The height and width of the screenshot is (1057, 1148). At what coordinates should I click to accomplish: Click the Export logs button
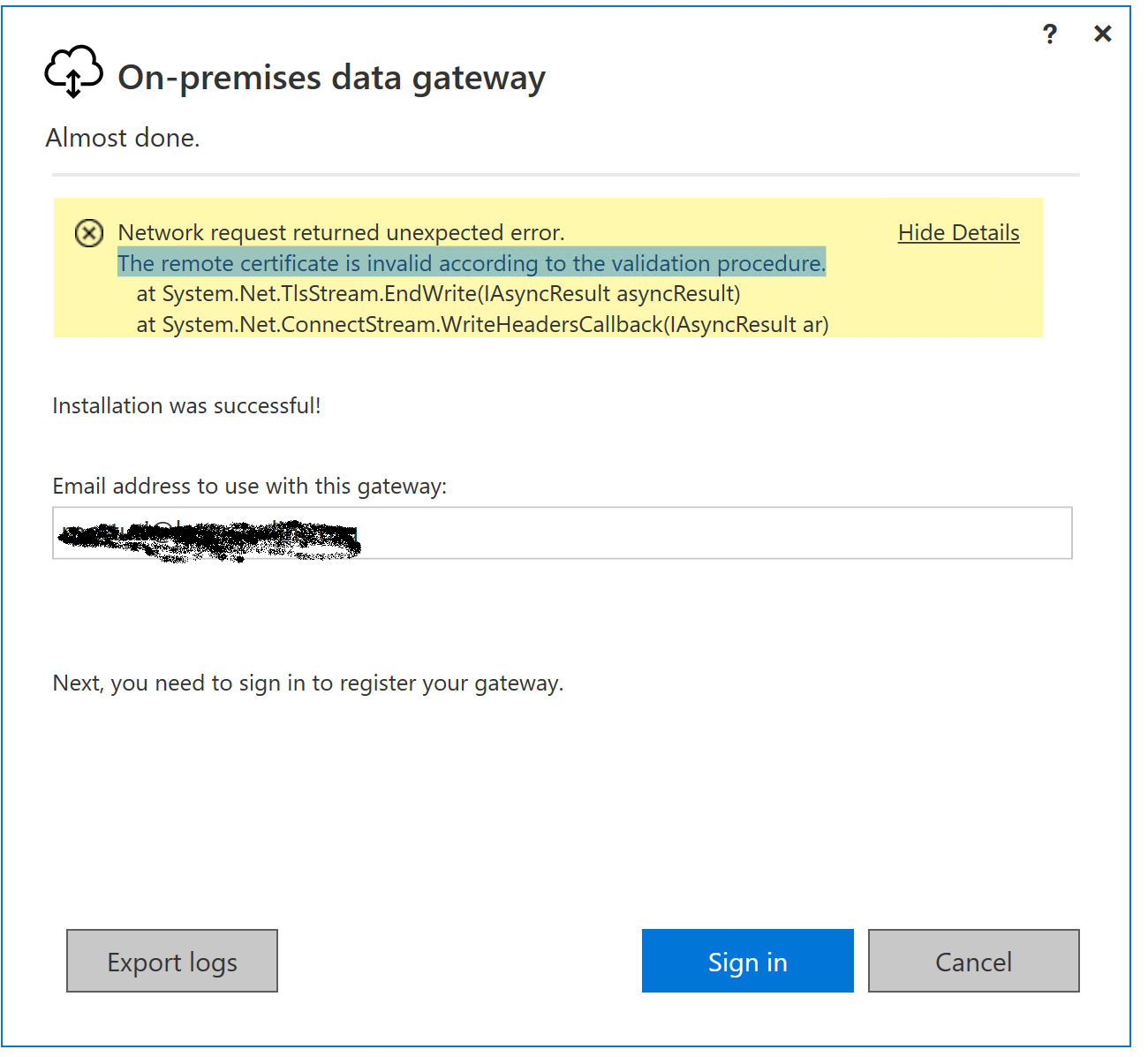(x=172, y=961)
